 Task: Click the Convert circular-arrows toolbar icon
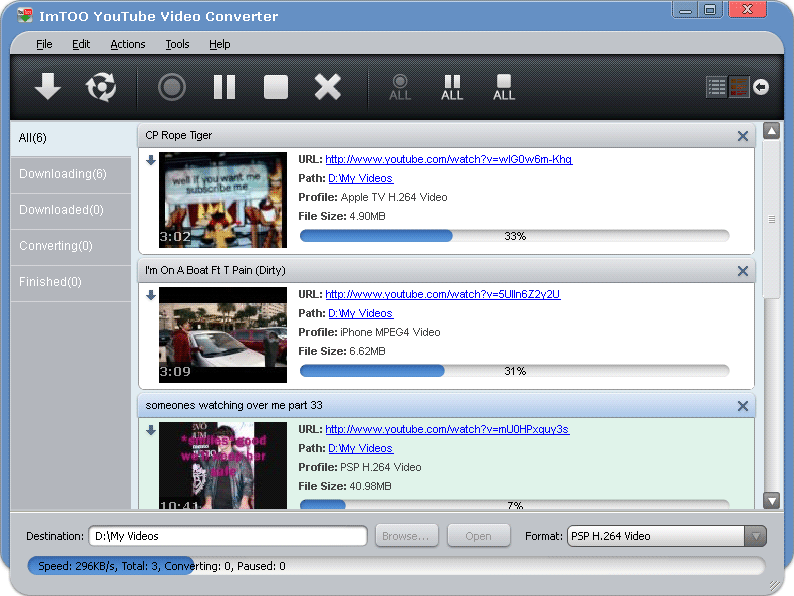(x=101, y=87)
